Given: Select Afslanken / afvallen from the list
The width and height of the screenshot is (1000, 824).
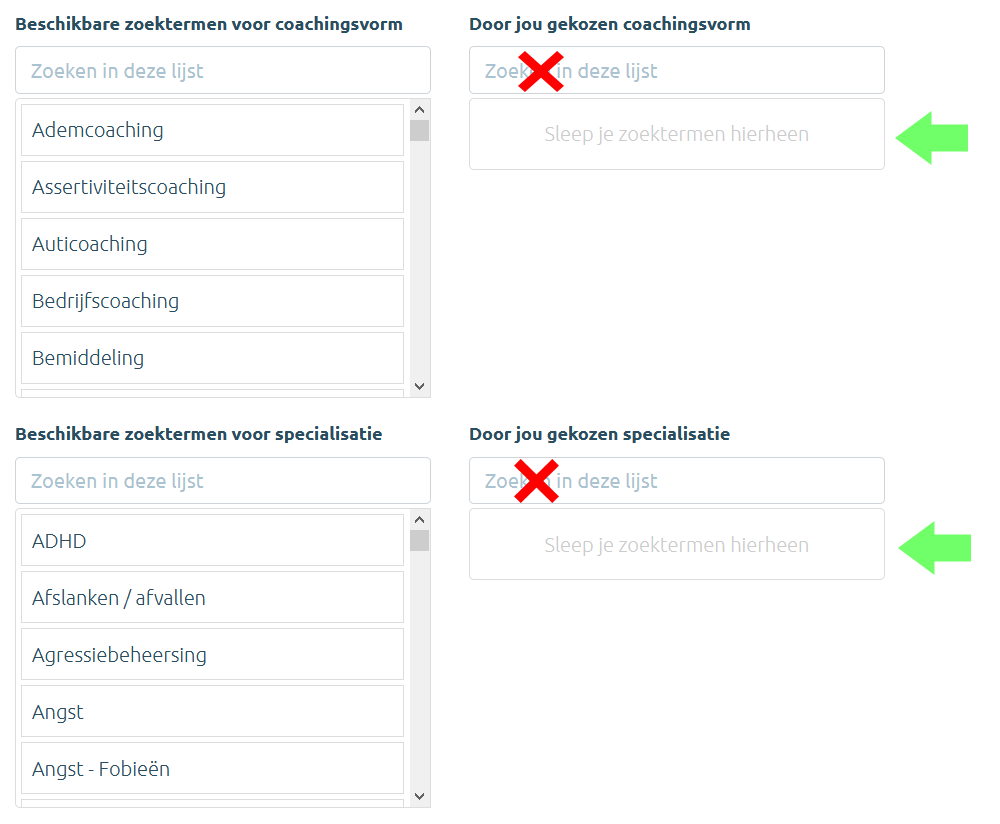Looking at the screenshot, I should [212, 598].
